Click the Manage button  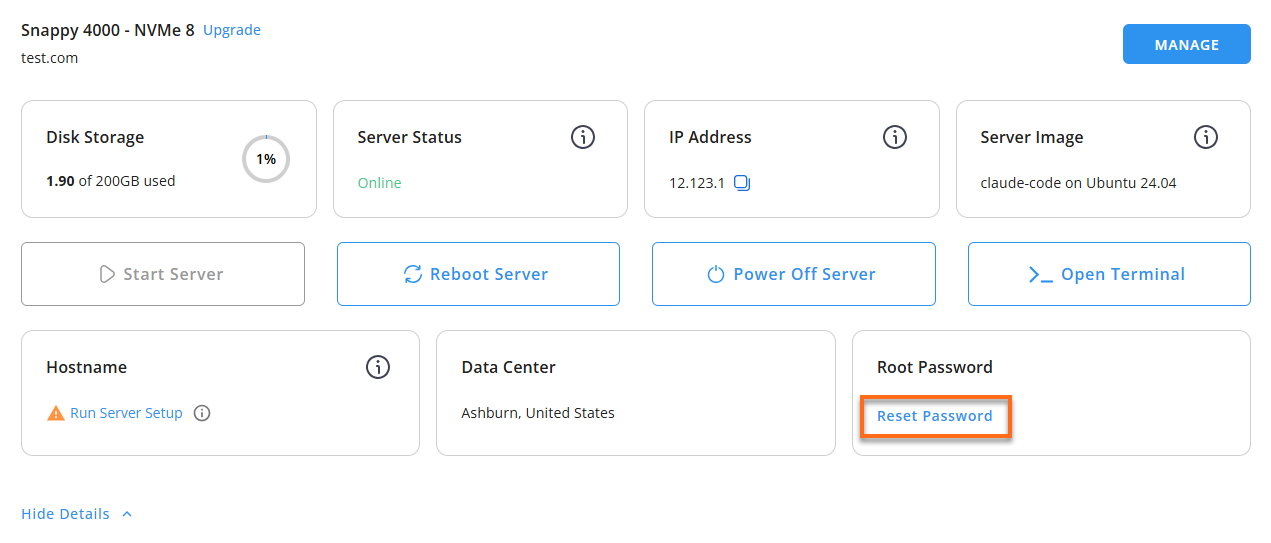1186,44
